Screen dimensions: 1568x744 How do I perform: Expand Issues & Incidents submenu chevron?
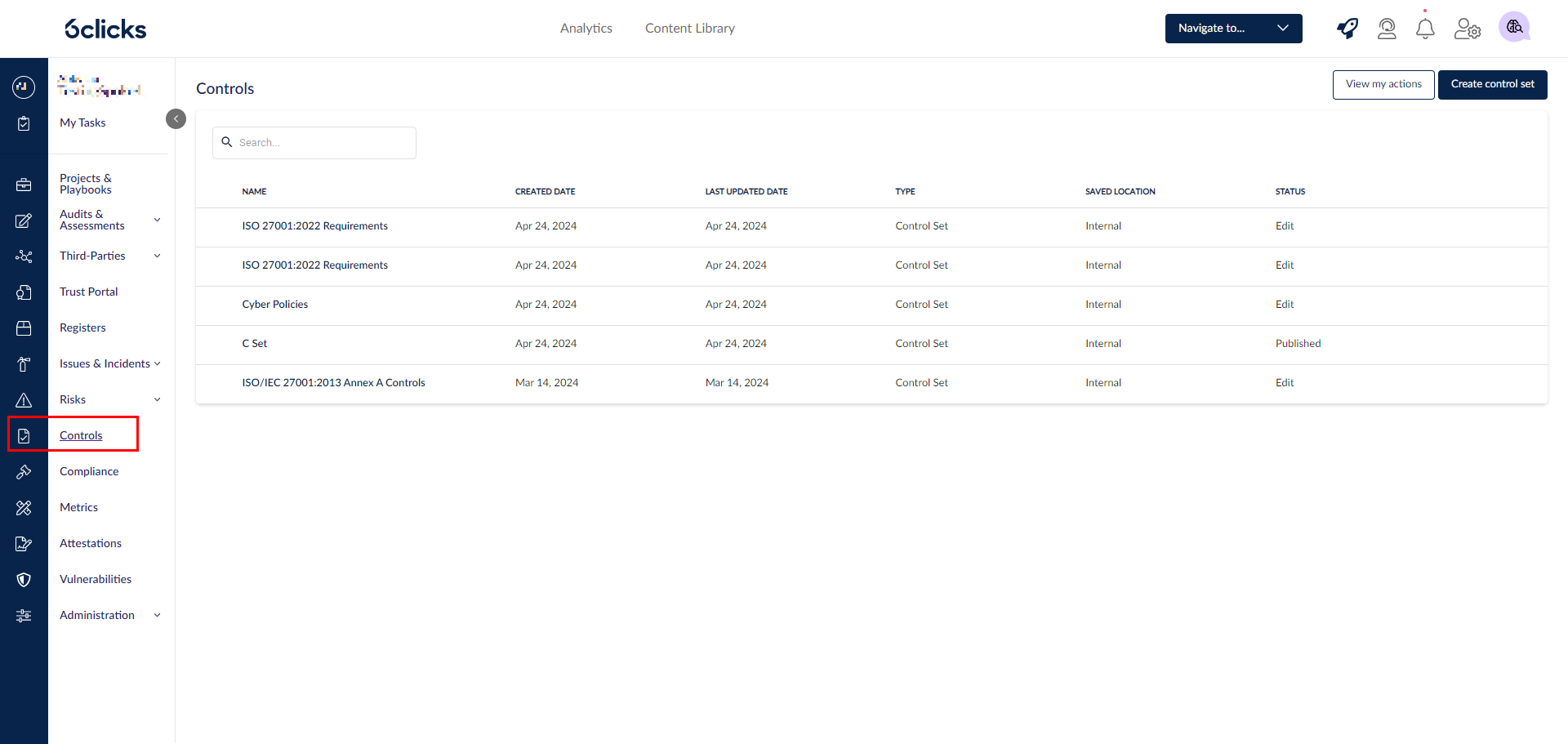(158, 363)
